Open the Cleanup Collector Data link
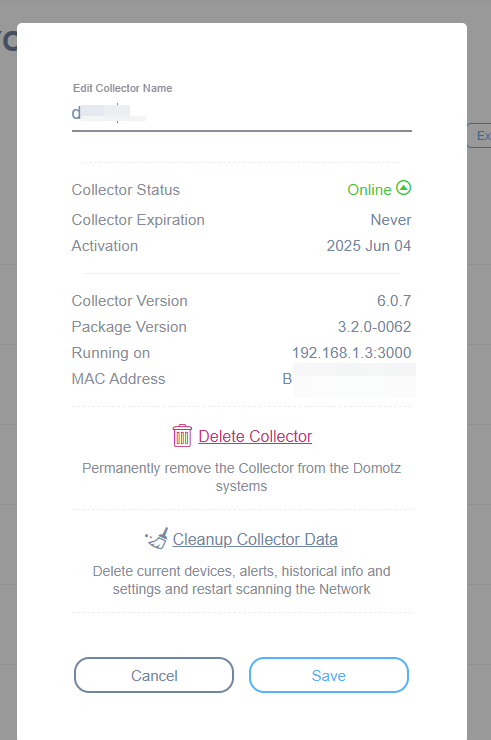The height and width of the screenshot is (740, 491). [x=255, y=539]
